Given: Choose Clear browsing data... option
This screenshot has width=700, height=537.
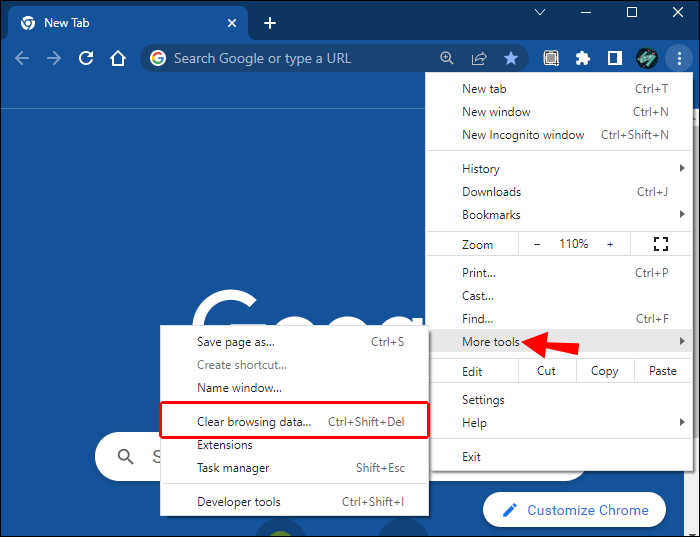Looking at the screenshot, I should pos(295,422).
